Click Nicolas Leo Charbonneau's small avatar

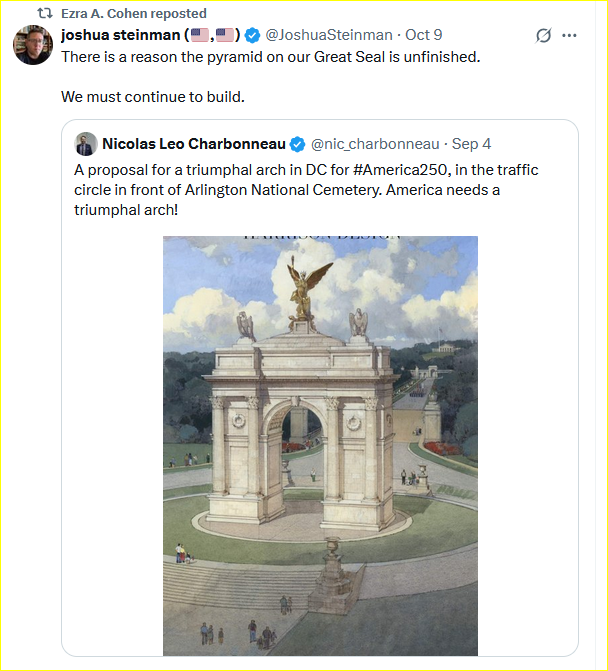coord(86,143)
